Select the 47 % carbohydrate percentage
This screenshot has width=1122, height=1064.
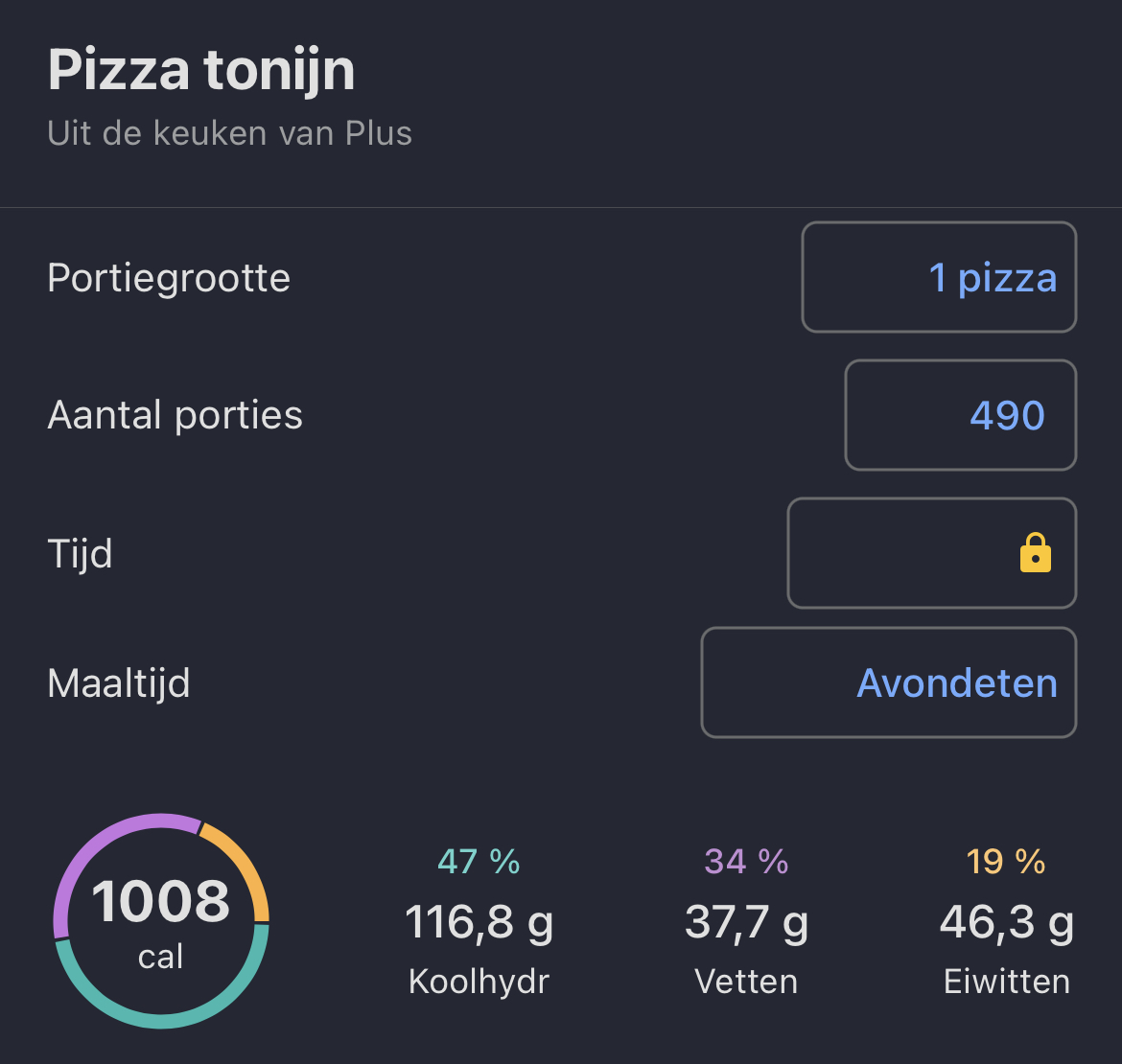[479, 862]
